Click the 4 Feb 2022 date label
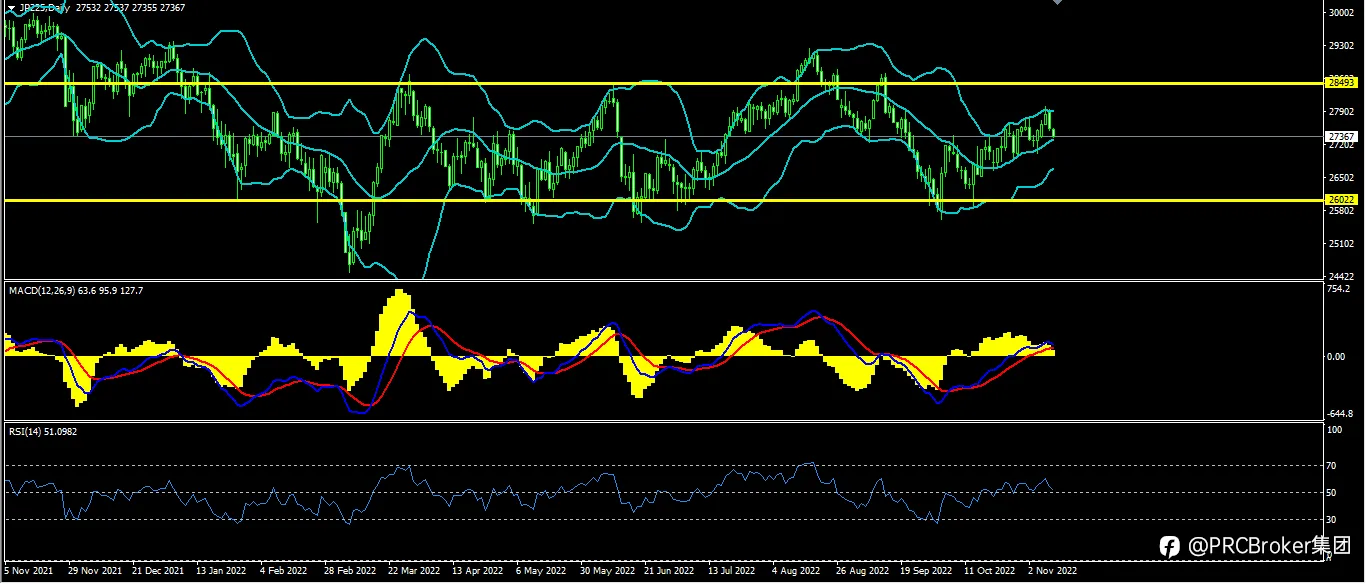 [284, 571]
